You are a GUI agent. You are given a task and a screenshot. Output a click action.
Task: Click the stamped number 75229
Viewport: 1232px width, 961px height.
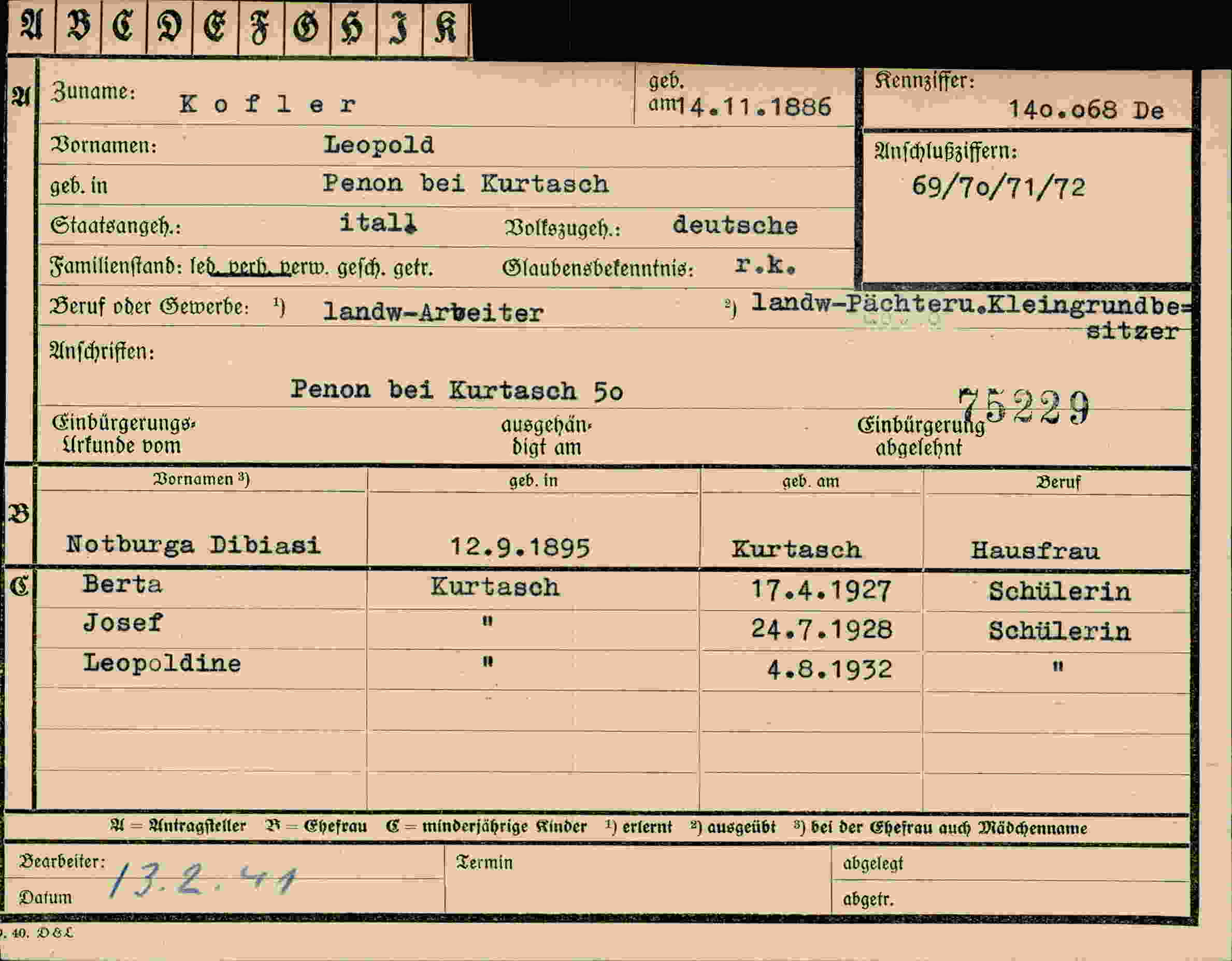[x=1024, y=406]
